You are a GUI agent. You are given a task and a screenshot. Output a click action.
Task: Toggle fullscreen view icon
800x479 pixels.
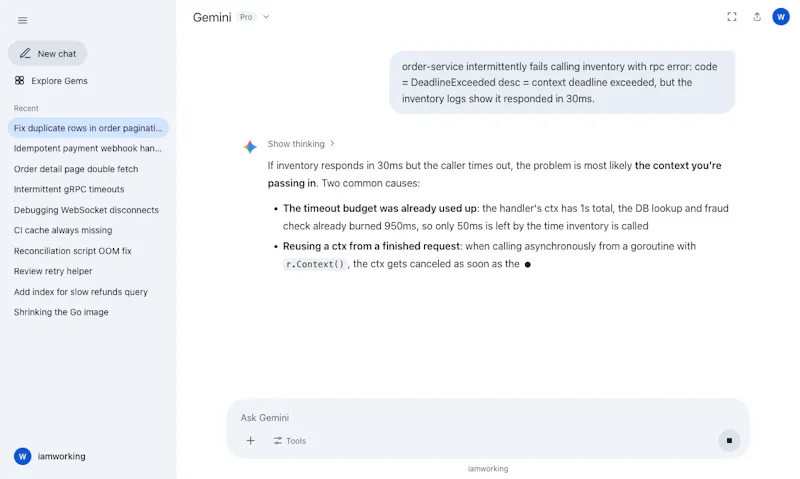coord(732,17)
